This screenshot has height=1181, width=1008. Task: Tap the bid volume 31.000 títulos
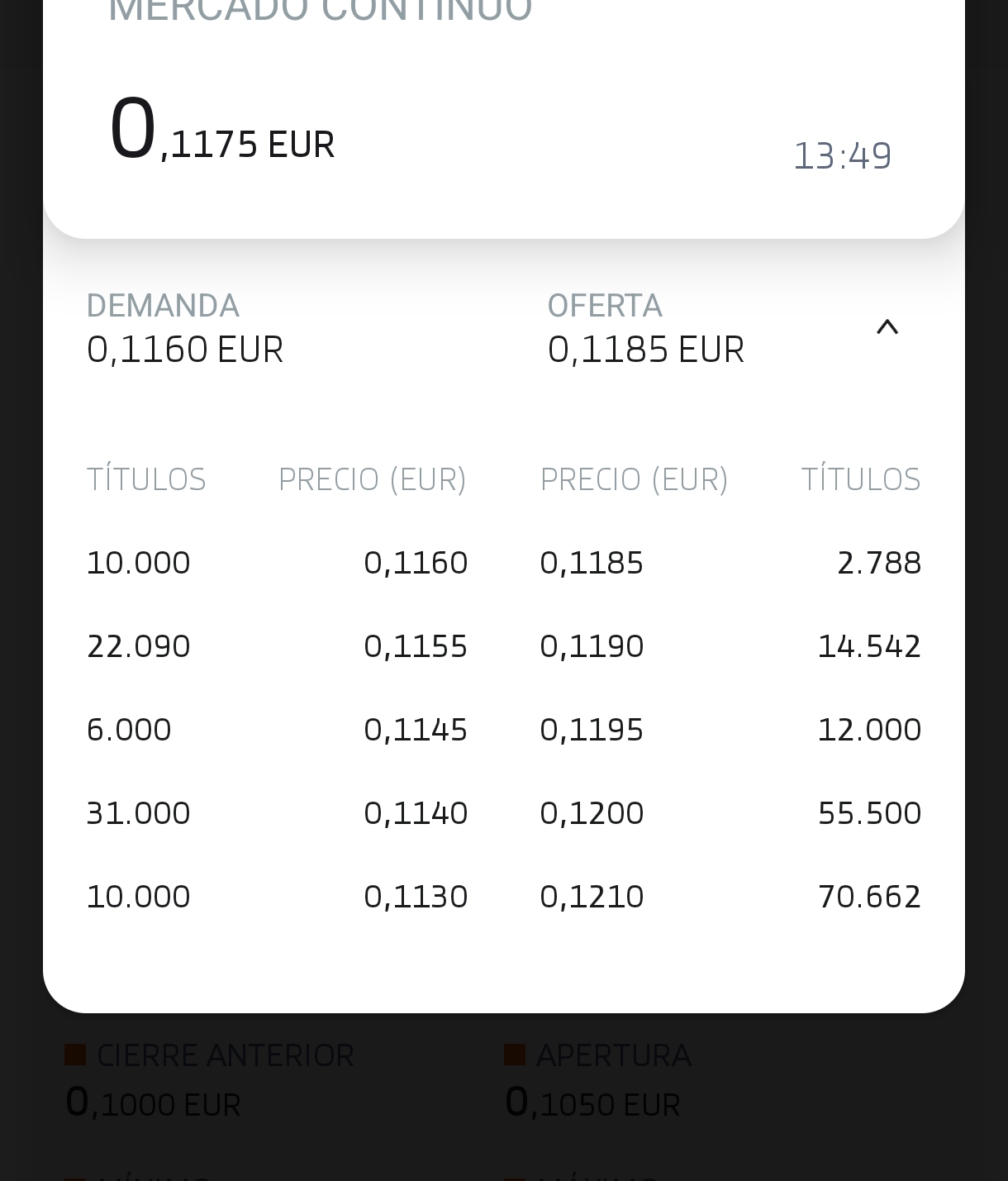(139, 813)
